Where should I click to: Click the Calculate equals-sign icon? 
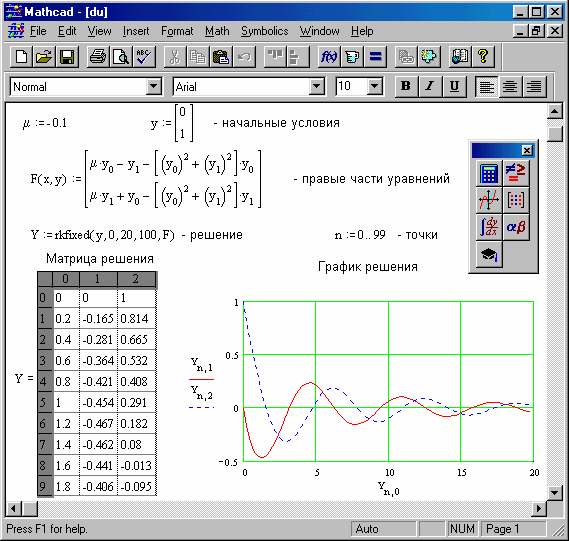[375, 57]
